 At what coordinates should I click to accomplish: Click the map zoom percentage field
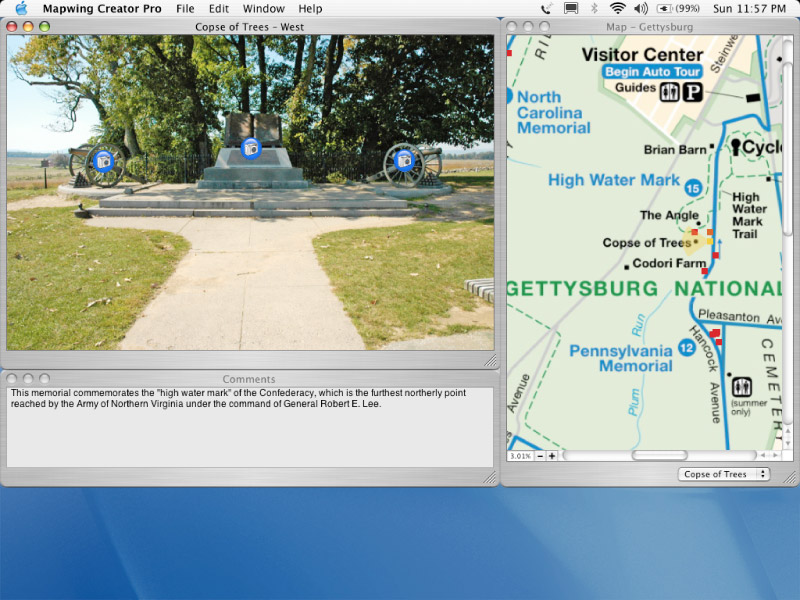520,456
